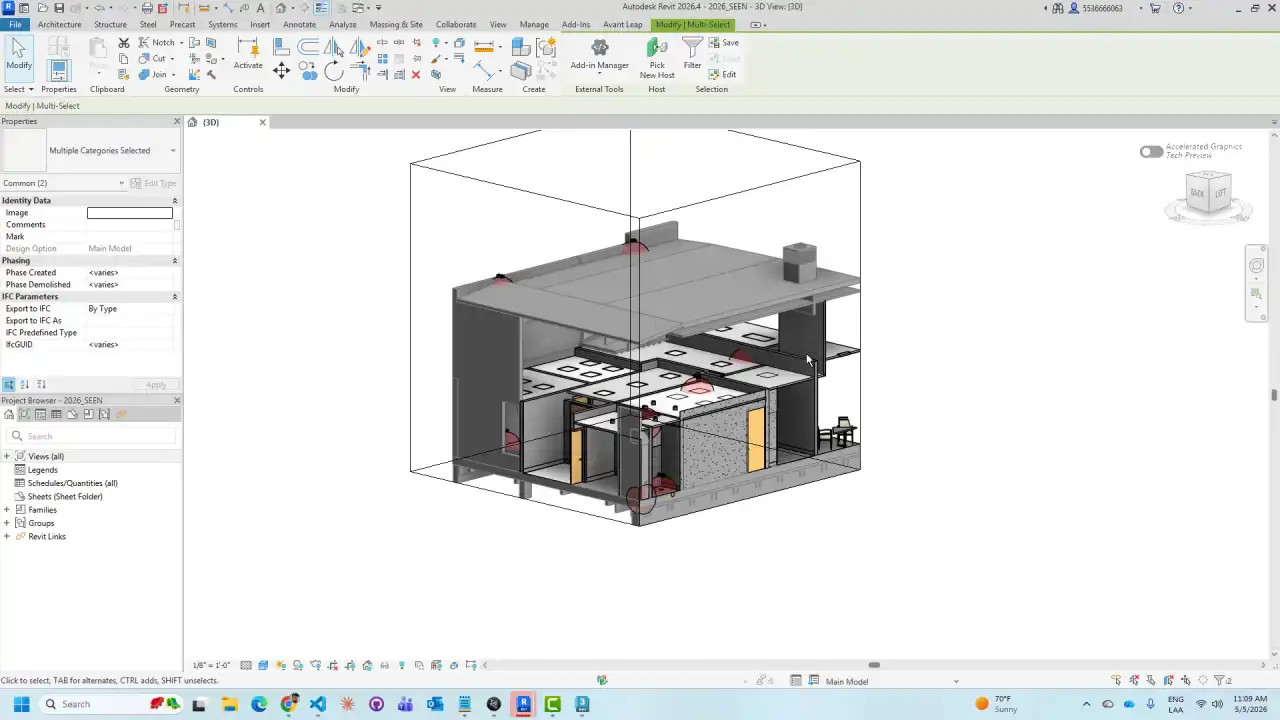Select the Move tool in Modify panel
The height and width of the screenshot is (720, 1280).
(x=281, y=70)
